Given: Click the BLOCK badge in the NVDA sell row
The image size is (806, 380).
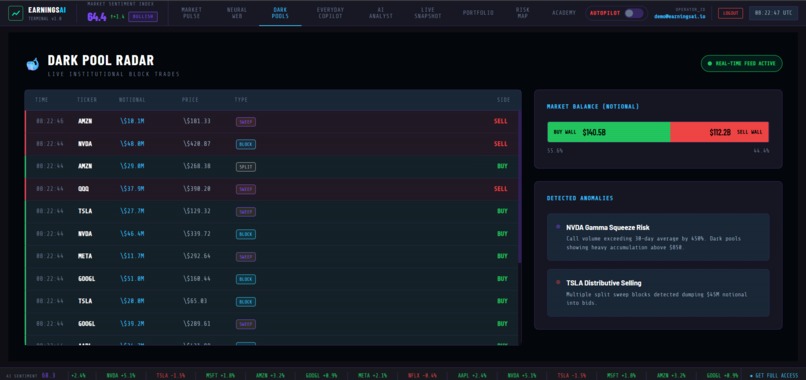Looking at the screenshot, I should coord(246,144).
